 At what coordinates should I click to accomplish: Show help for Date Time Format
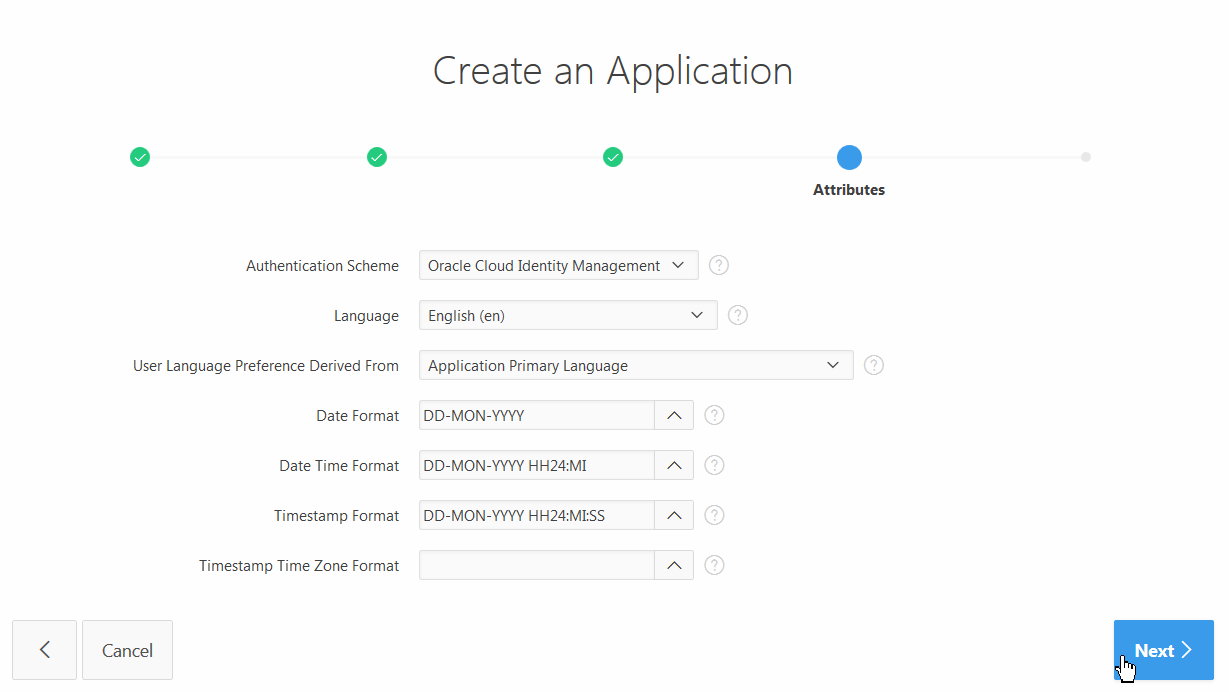(x=714, y=465)
